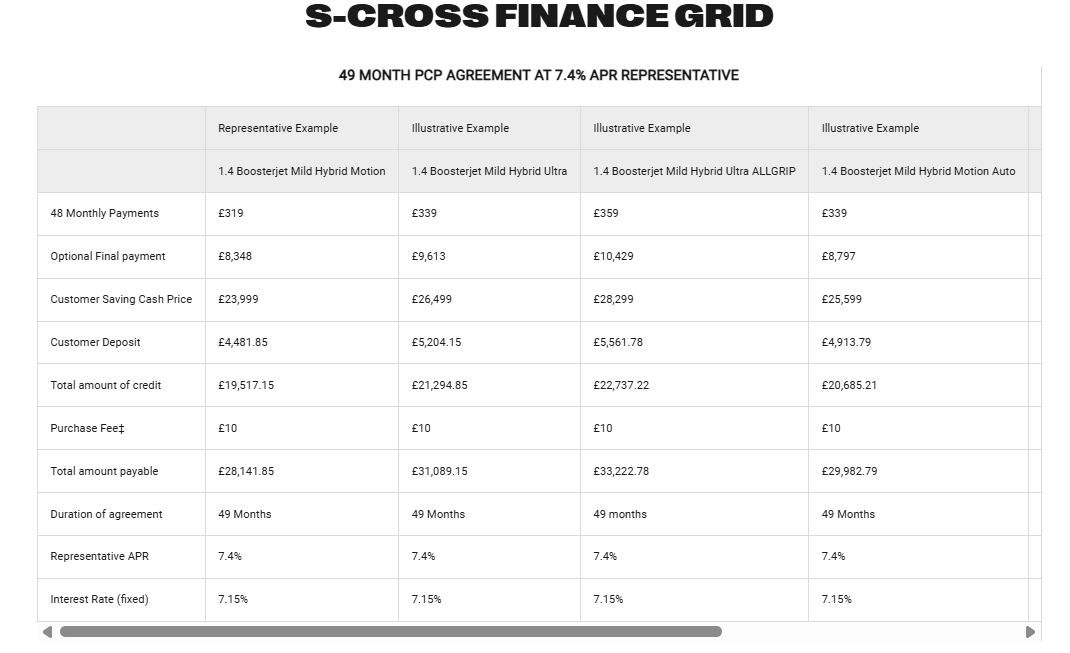Select the Optional Final payment row label
This screenshot has height=653, width=1070.
pos(108,256)
